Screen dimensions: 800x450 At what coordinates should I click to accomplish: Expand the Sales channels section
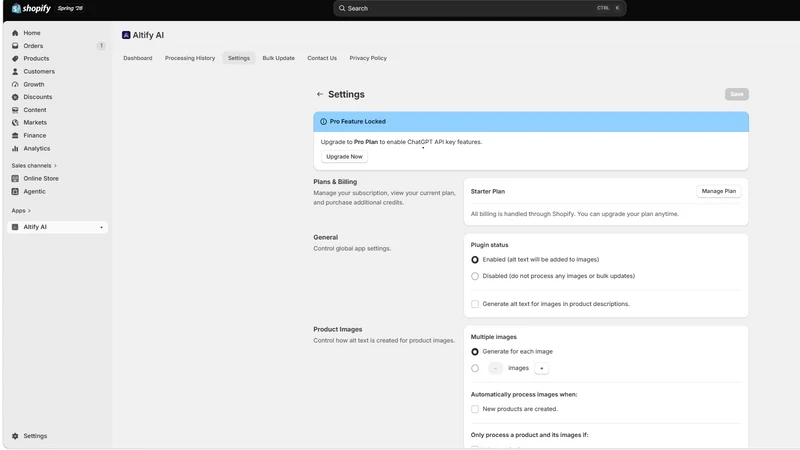coord(34,166)
